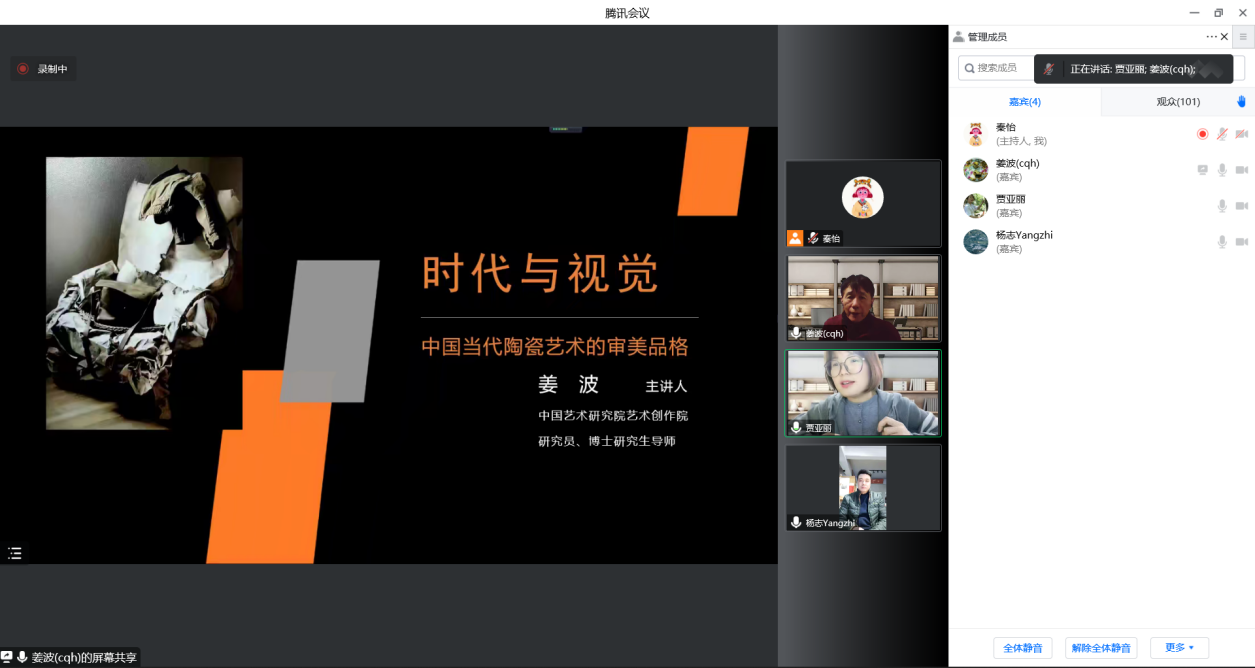Click the 全体静音 button
The image size is (1255, 668).
(1022, 648)
